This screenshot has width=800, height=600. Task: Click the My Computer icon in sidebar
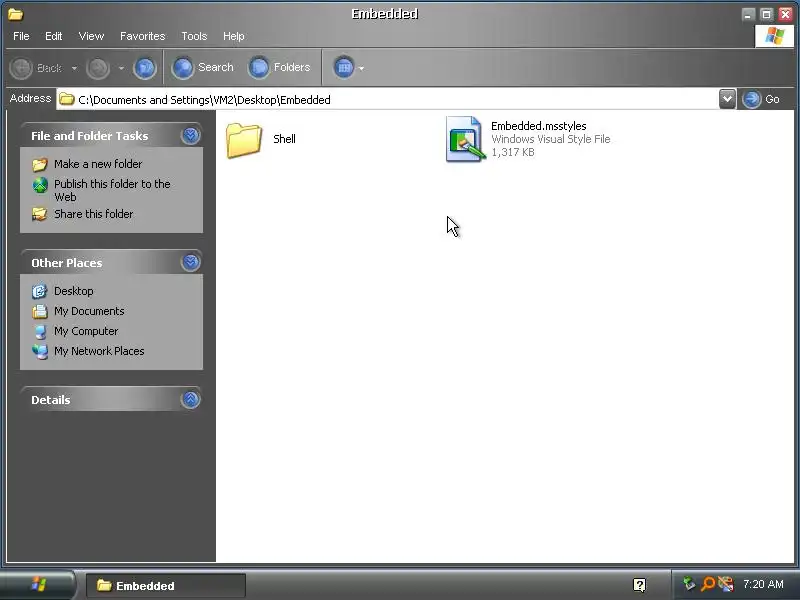pyautogui.click(x=40, y=332)
